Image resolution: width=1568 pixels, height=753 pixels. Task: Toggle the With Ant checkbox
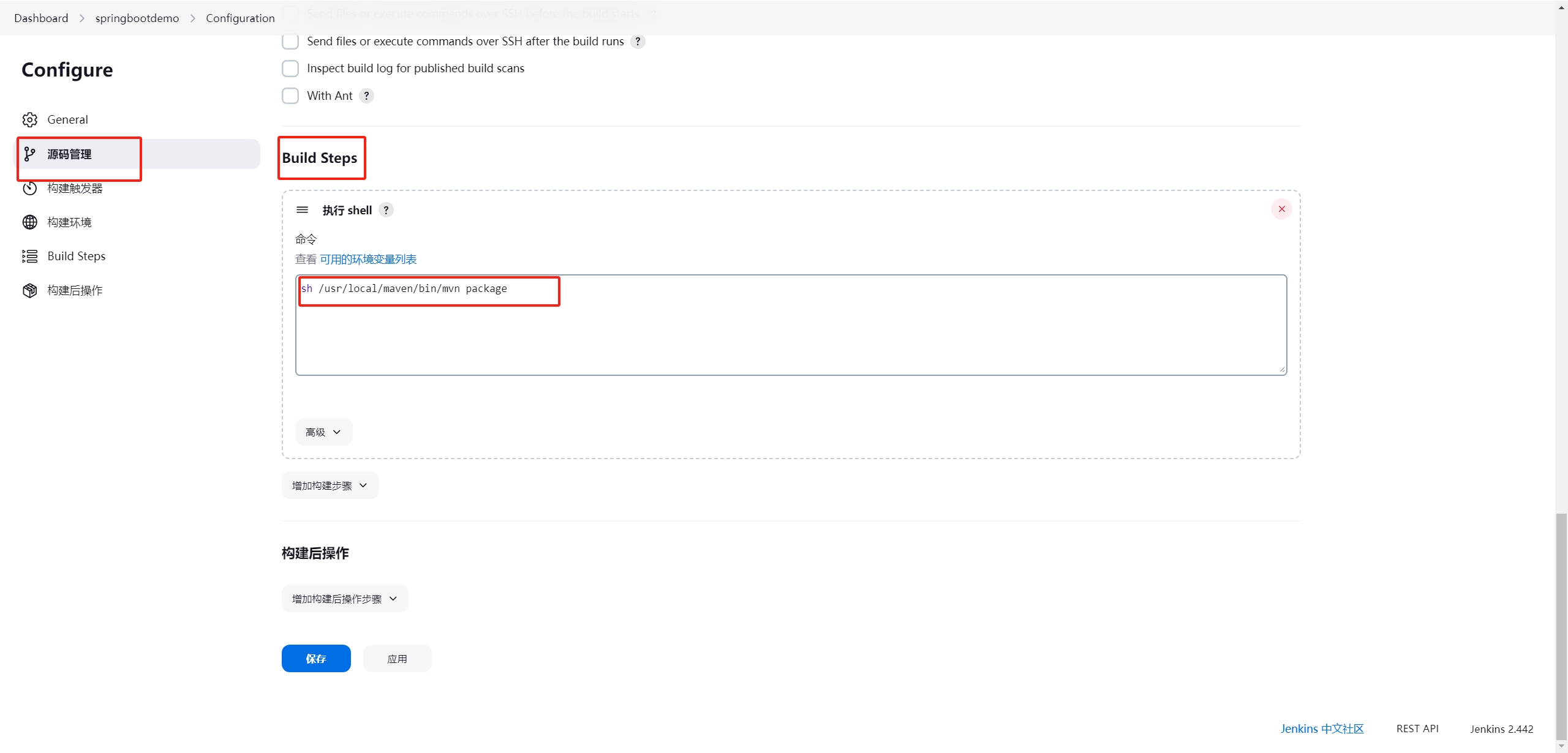[290, 95]
